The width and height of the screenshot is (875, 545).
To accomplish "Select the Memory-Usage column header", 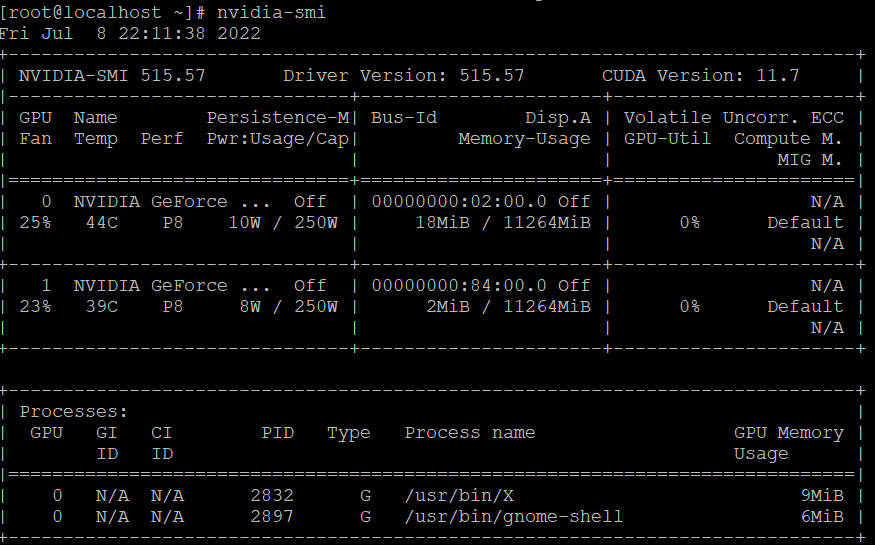I will [x=524, y=138].
